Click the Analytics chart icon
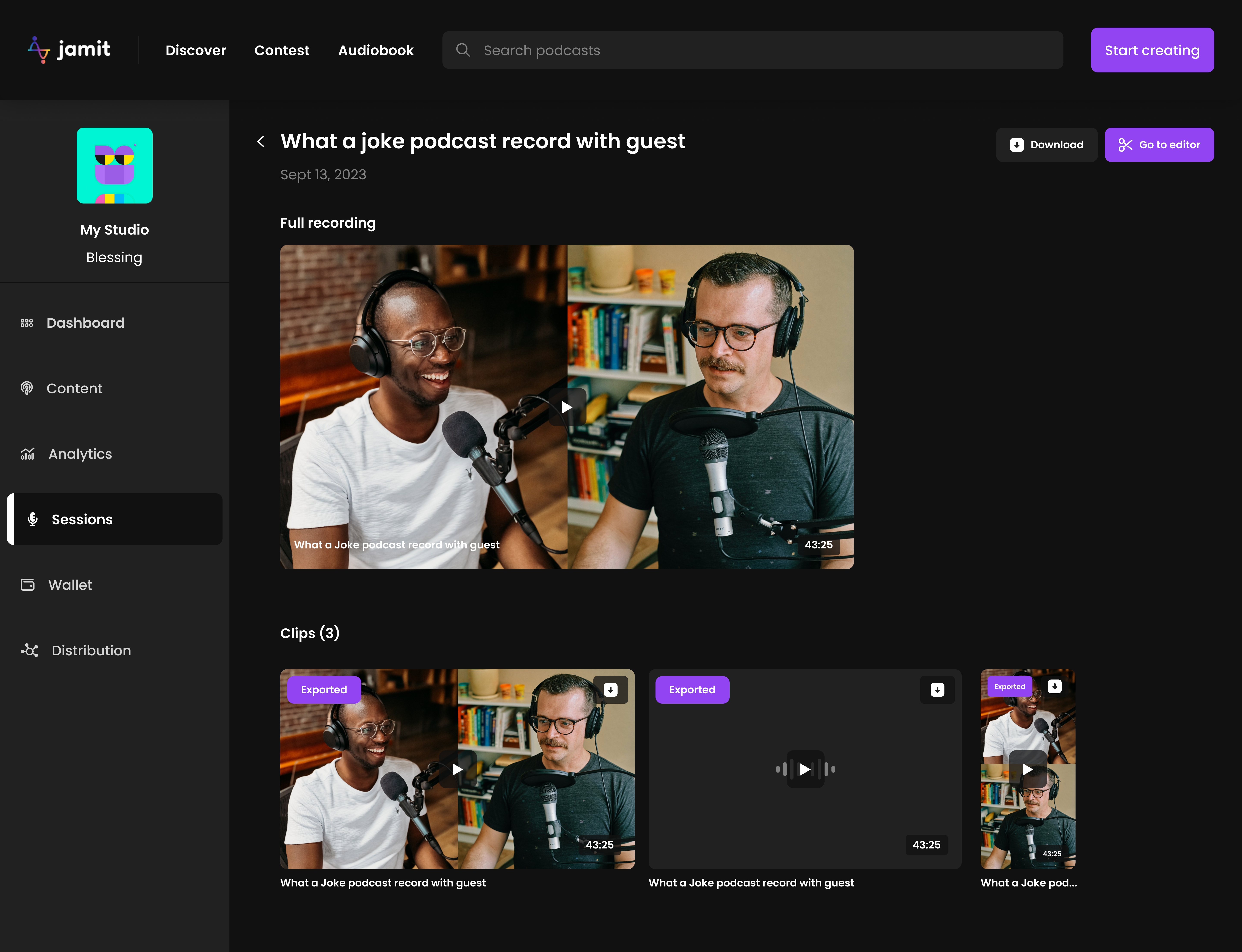This screenshot has height=952, width=1242. (x=27, y=453)
